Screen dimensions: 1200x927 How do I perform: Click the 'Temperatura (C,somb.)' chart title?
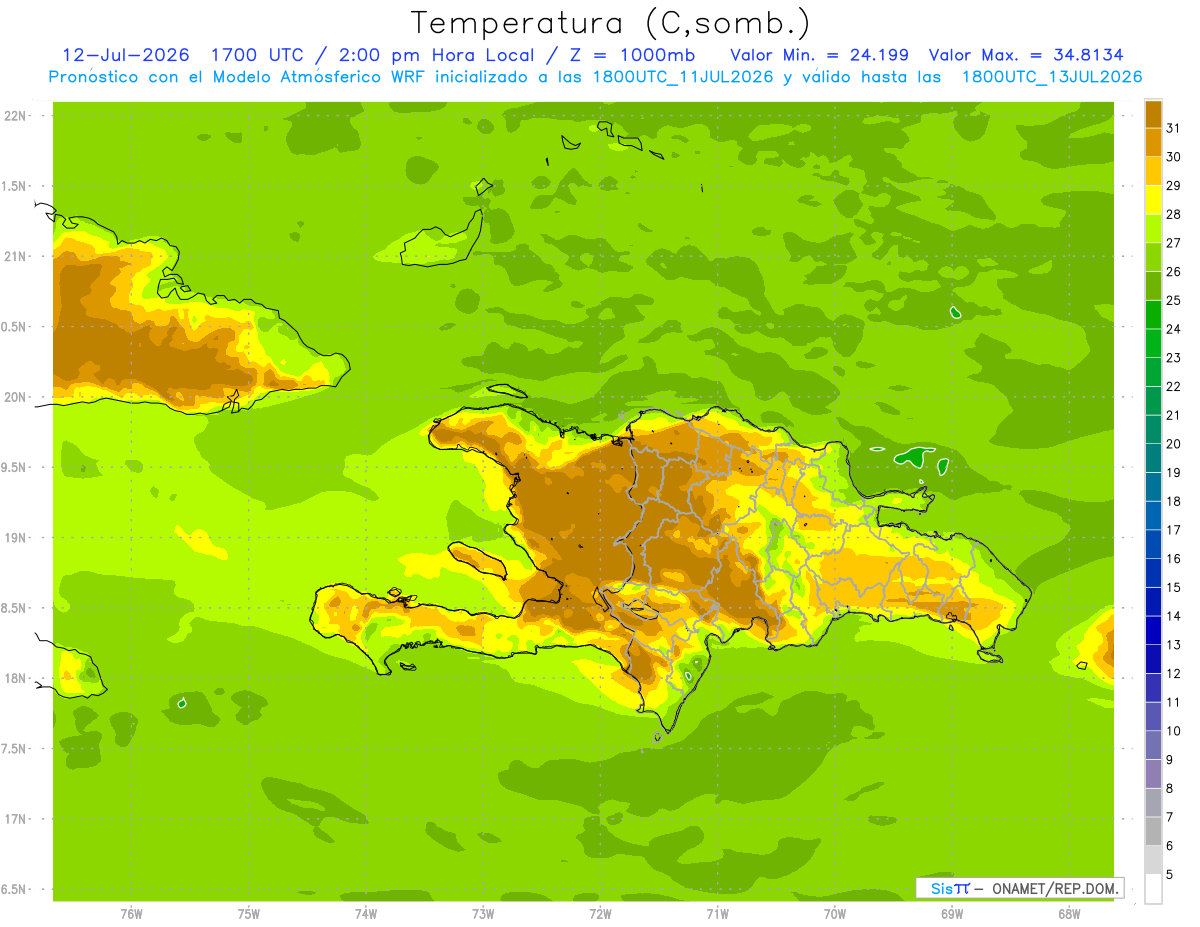coord(610,23)
